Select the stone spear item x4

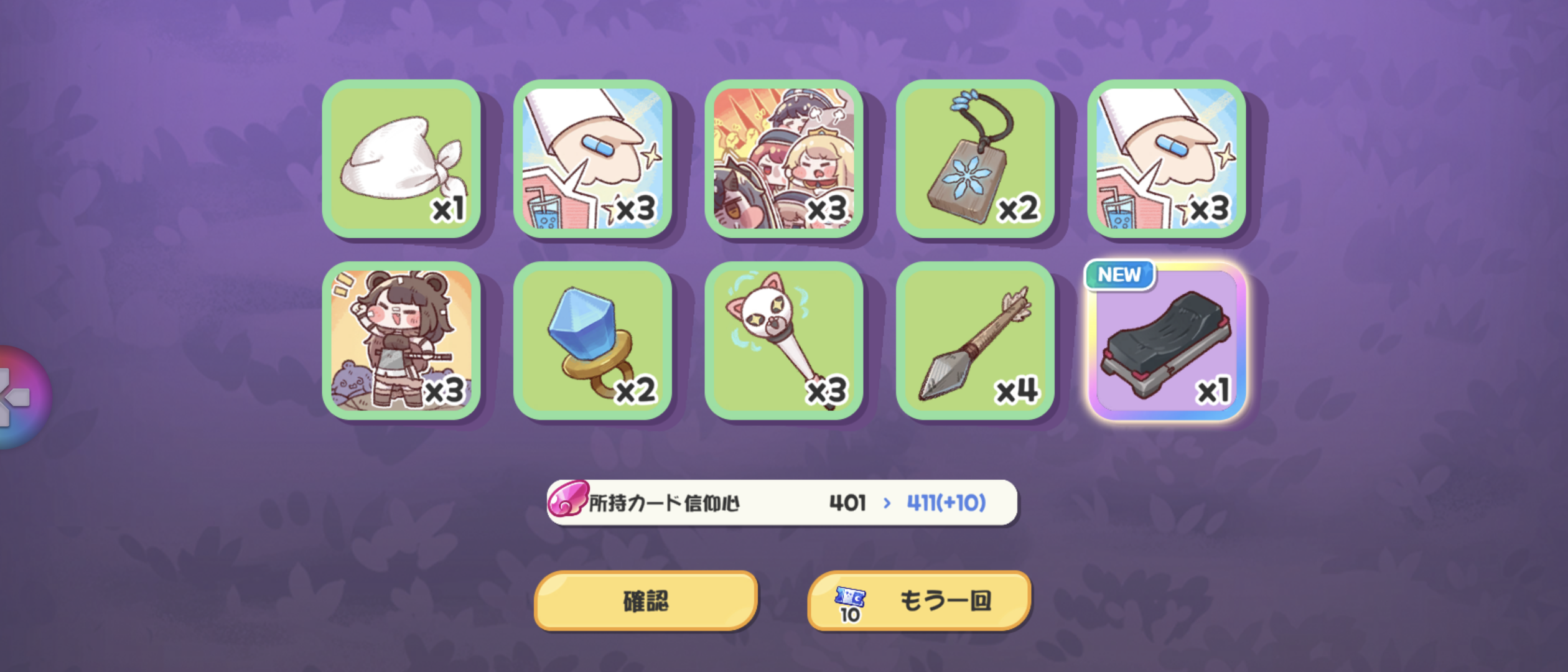(x=975, y=340)
